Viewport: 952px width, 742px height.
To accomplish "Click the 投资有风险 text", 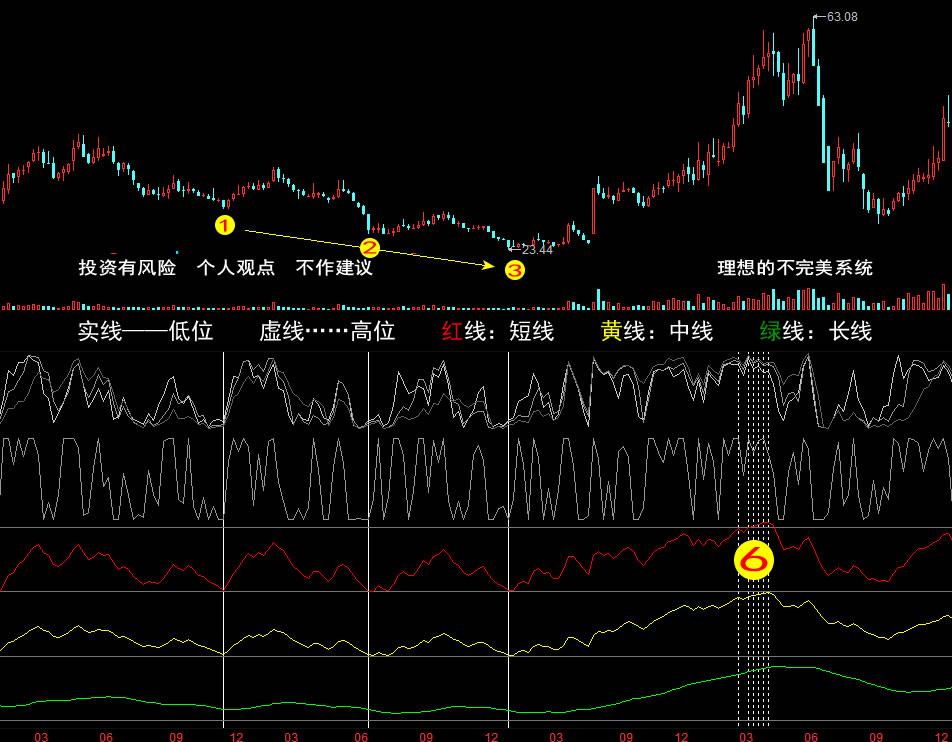I will [127, 268].
